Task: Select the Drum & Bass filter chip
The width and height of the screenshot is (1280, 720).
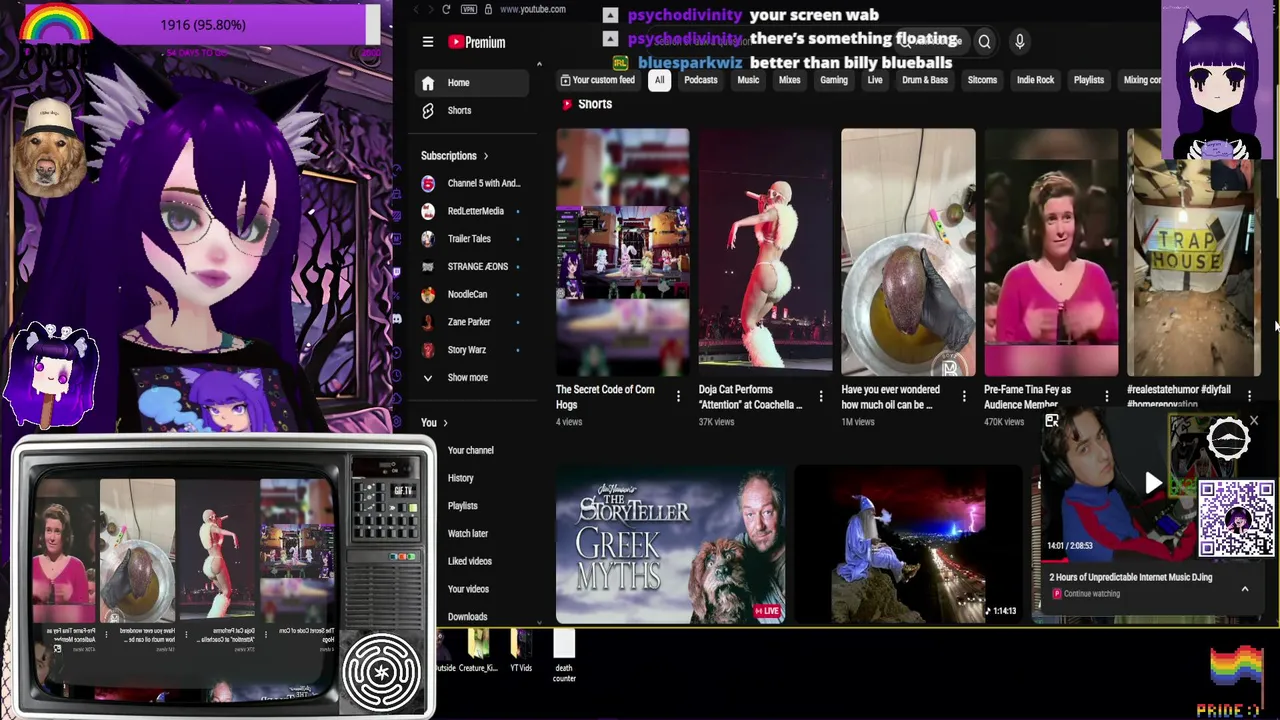Action: tap(925, 80)
